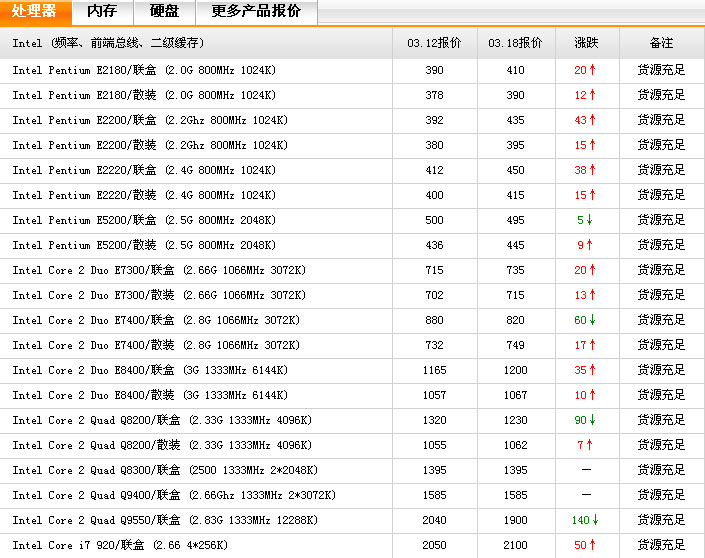Click the 03.18 price 2100 for i7 920
This screenshot has width=705, height=558.
(515, 545)
